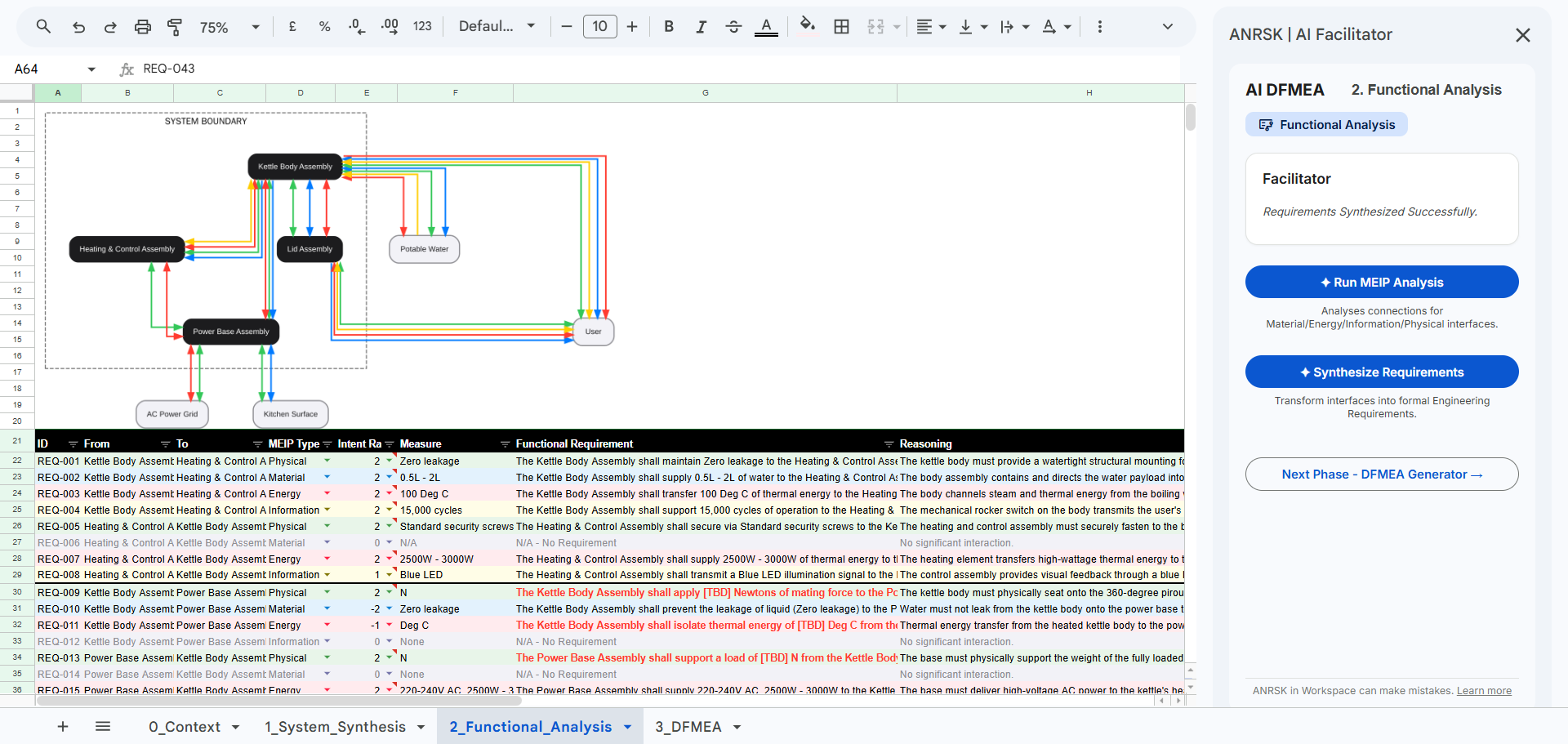Open the functions menu via the fx icon
The width and height of the screenshot is (1568, 744).
(x=126, y=69)
